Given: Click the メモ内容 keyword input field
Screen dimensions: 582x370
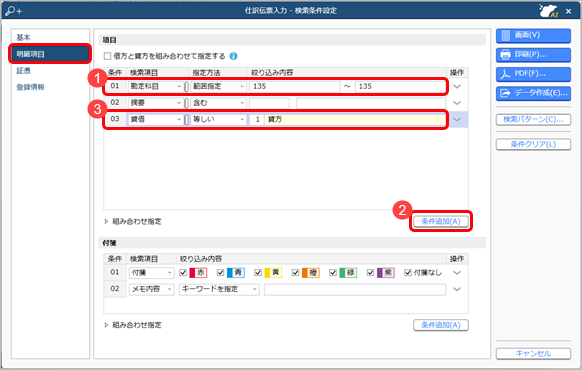Looking at the screenshot, I should tap(355, 289).
